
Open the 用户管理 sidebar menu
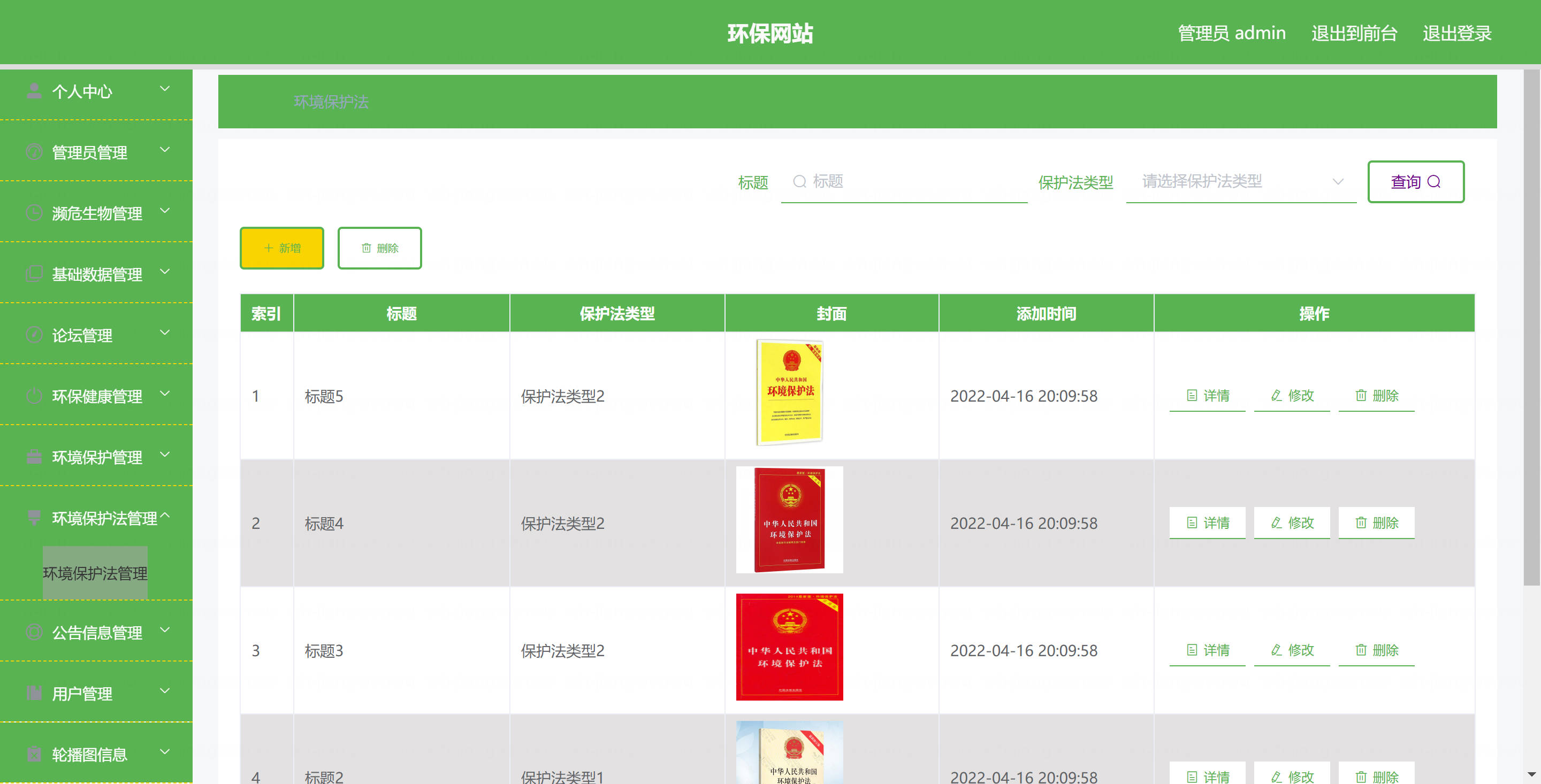pos(96,693)
